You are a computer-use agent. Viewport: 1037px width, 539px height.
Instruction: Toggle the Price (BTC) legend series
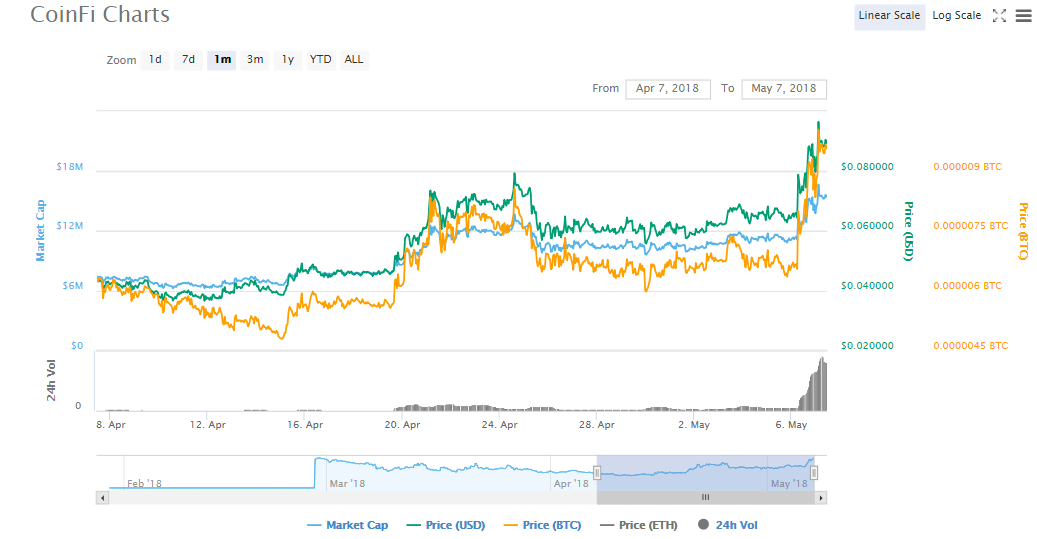pyautogui.click(x=544, y=525)
